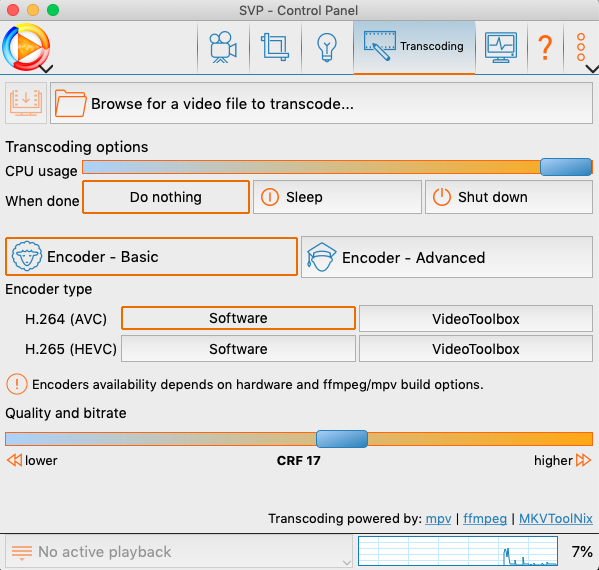Close the SVP Control Panel window
Image resolution: width=599 pixels, height=570 pixels.
tap(13, 10)
